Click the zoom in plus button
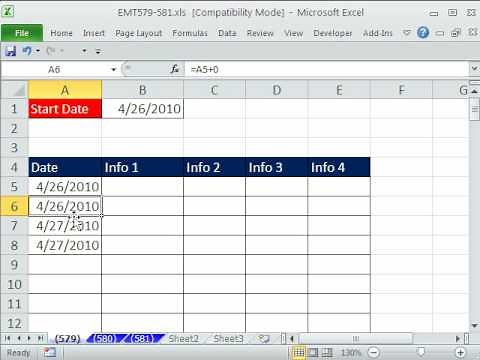 pos(460,352)
